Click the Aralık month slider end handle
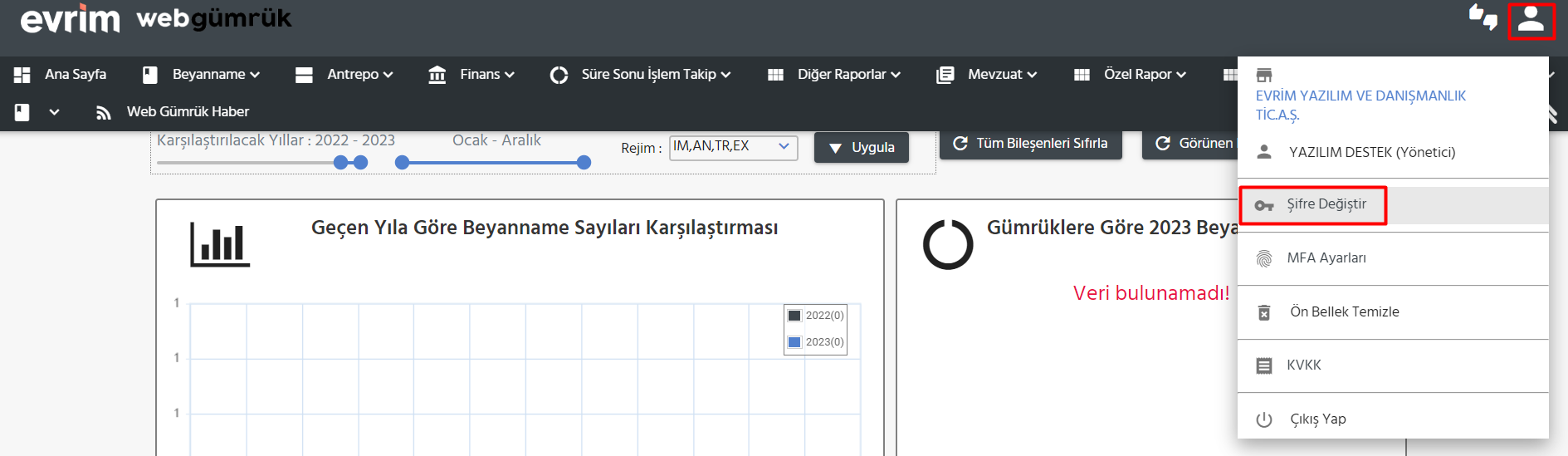 (584, 162)
